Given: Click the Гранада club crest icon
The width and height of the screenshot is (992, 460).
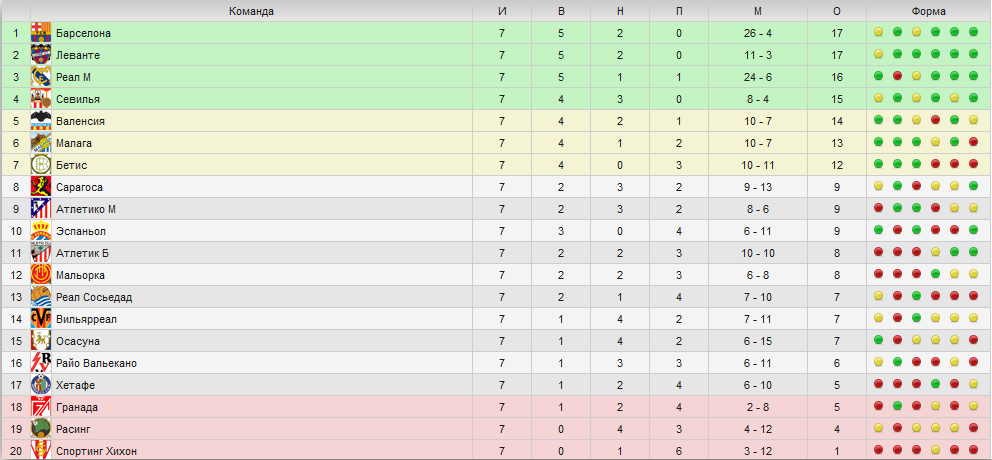Looking at the screenshot, I should 41,407.
